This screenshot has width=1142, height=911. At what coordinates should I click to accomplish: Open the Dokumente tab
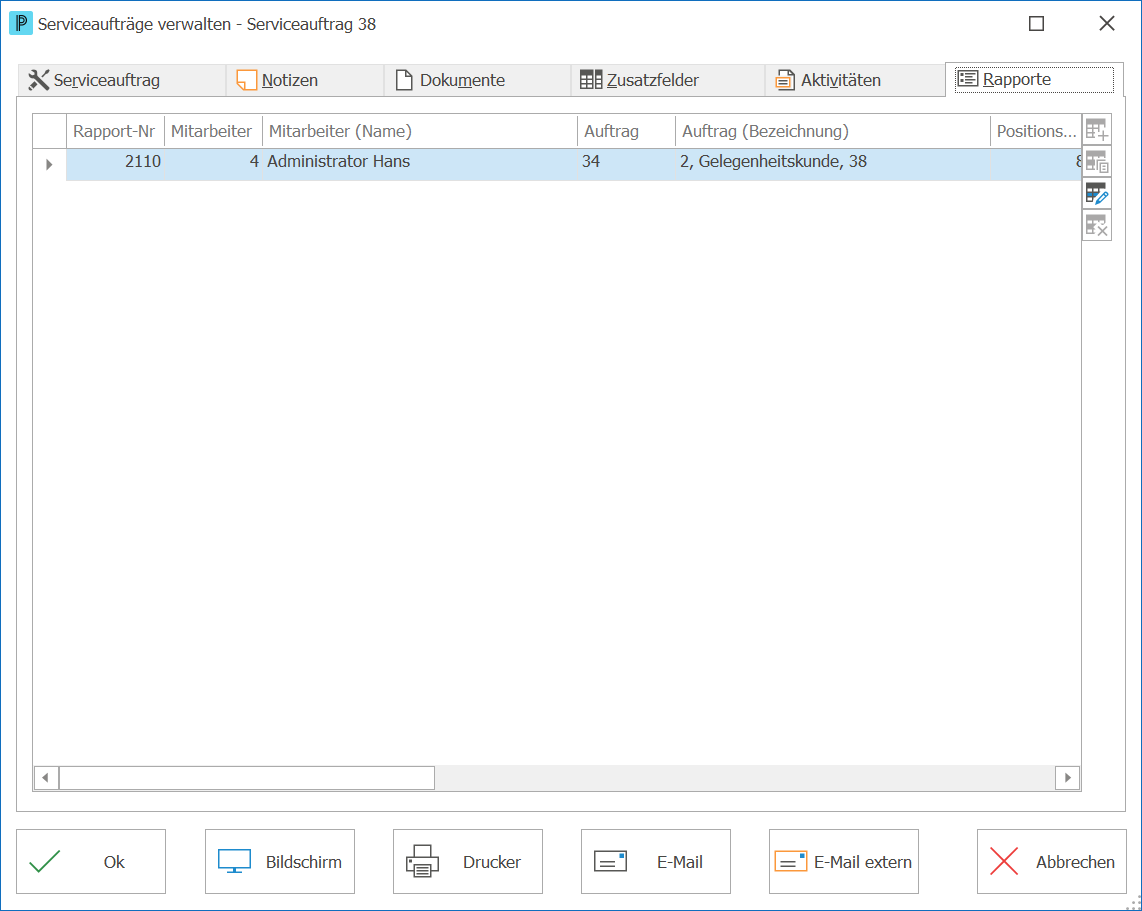click(477, 80)
